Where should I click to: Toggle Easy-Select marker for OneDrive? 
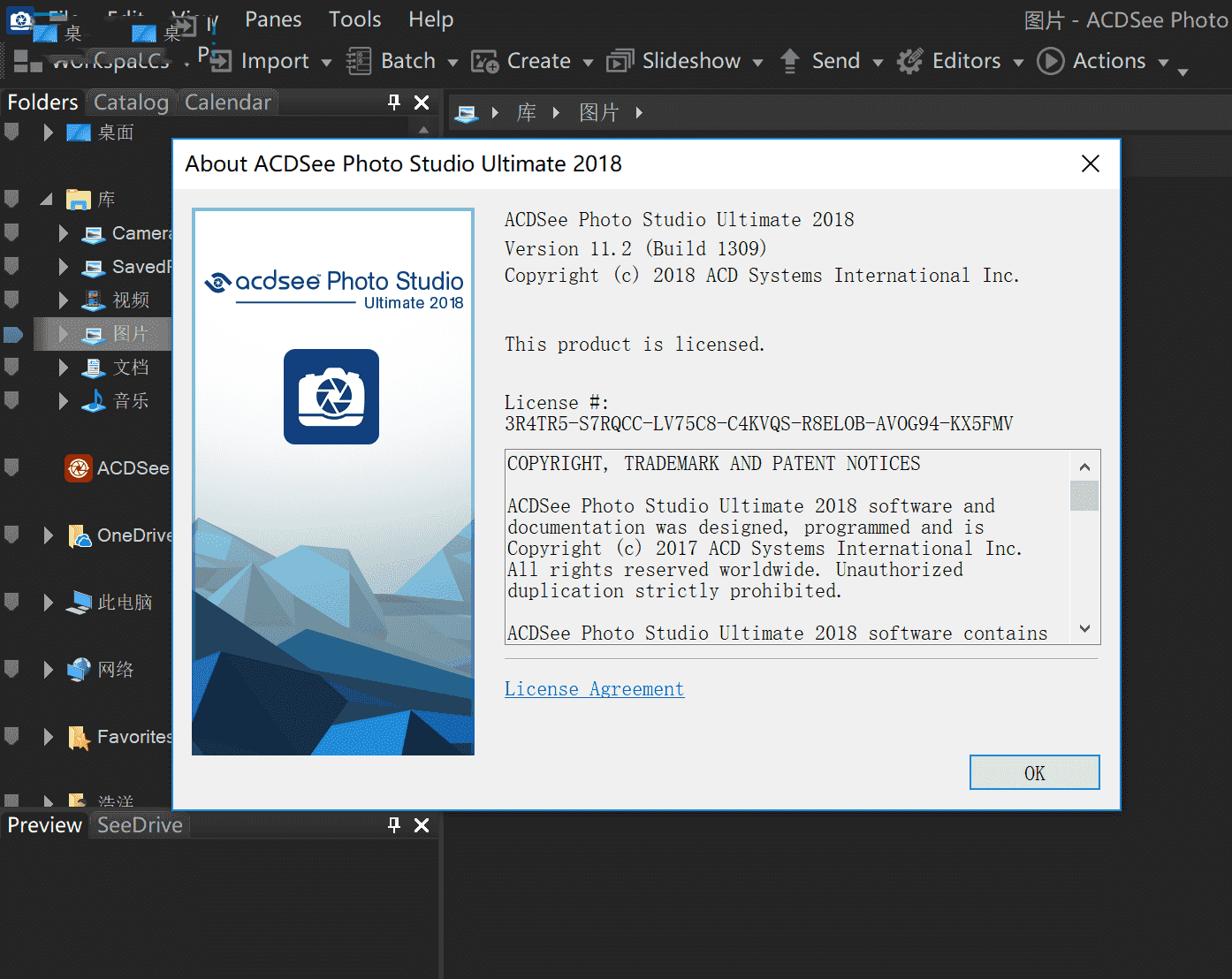pyautogui.click(x=11, y=535)
